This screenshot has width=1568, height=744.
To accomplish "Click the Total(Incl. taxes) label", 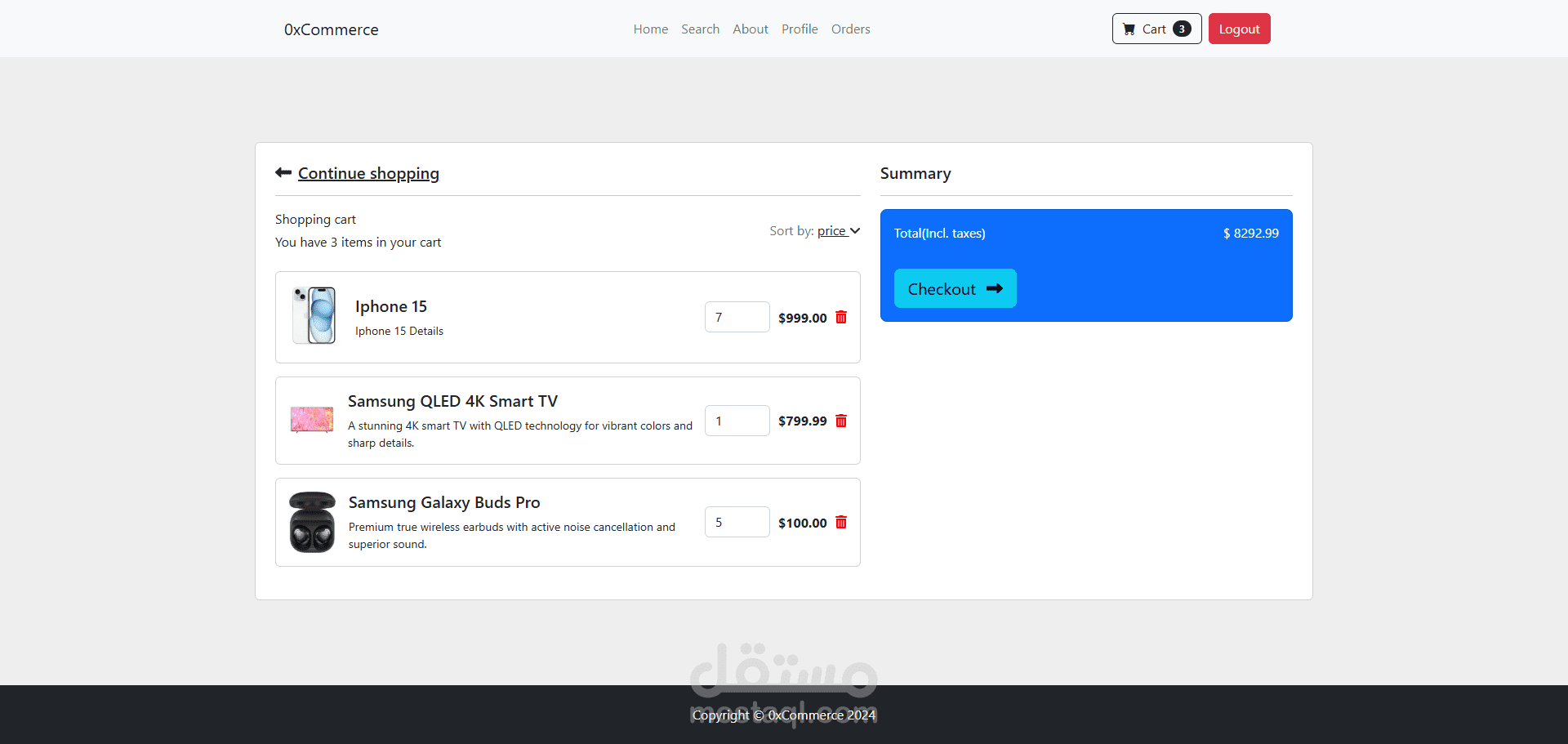I will coord(940,233).
